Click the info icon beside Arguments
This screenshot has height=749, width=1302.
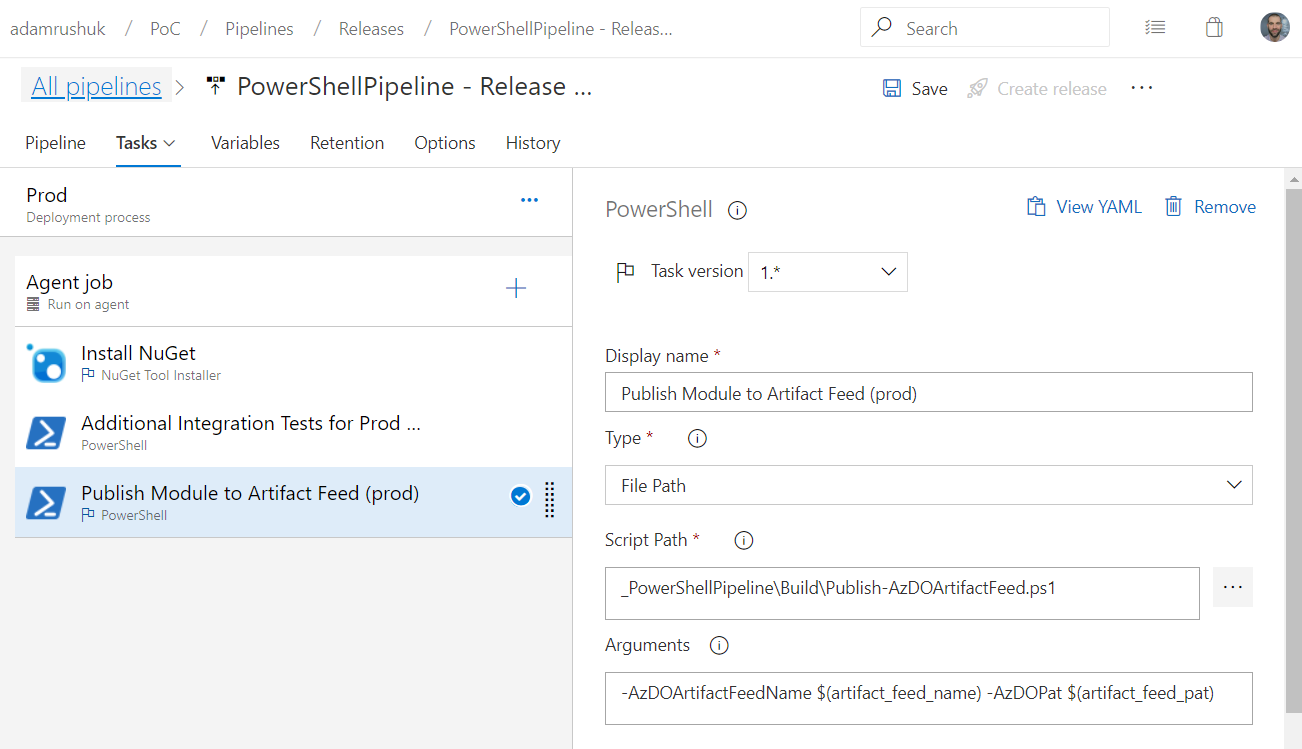click(719, 645)
